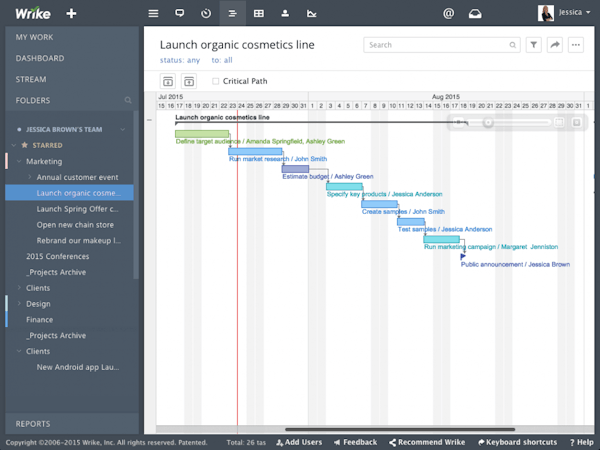Image resolution: width=600 pixels, height=450 pixels.
Task: Click the filter funnel icon
Action: 534,45
